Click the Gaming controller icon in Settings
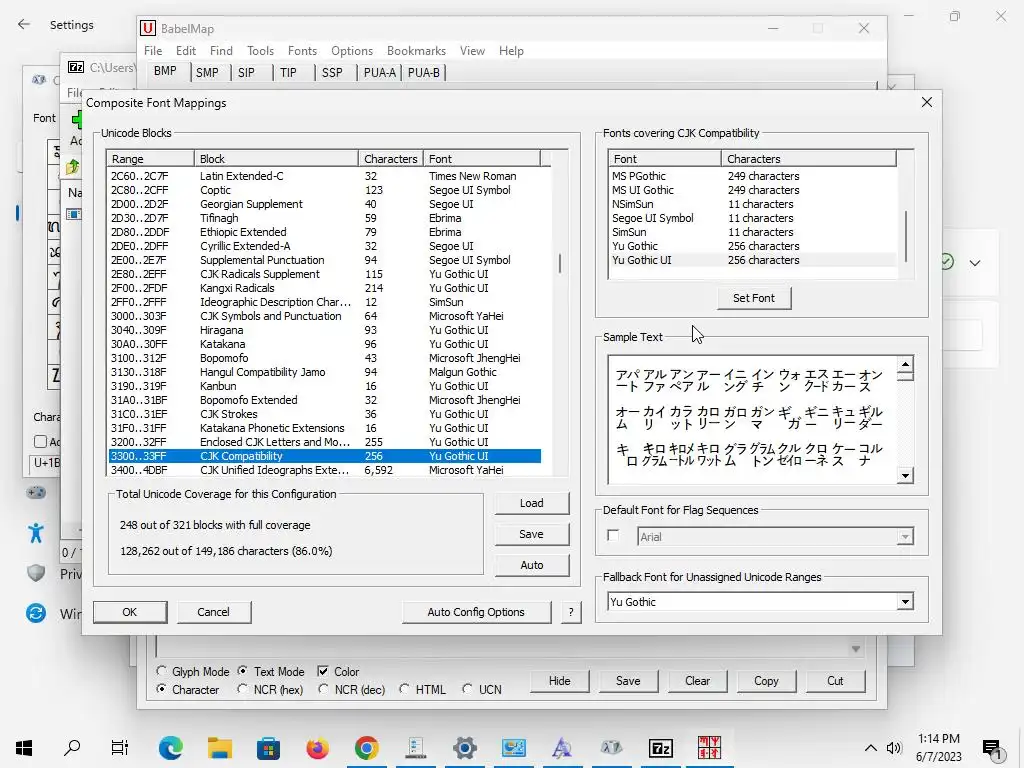The height and width of the screenshot is (768, 1024). [36, 492]
